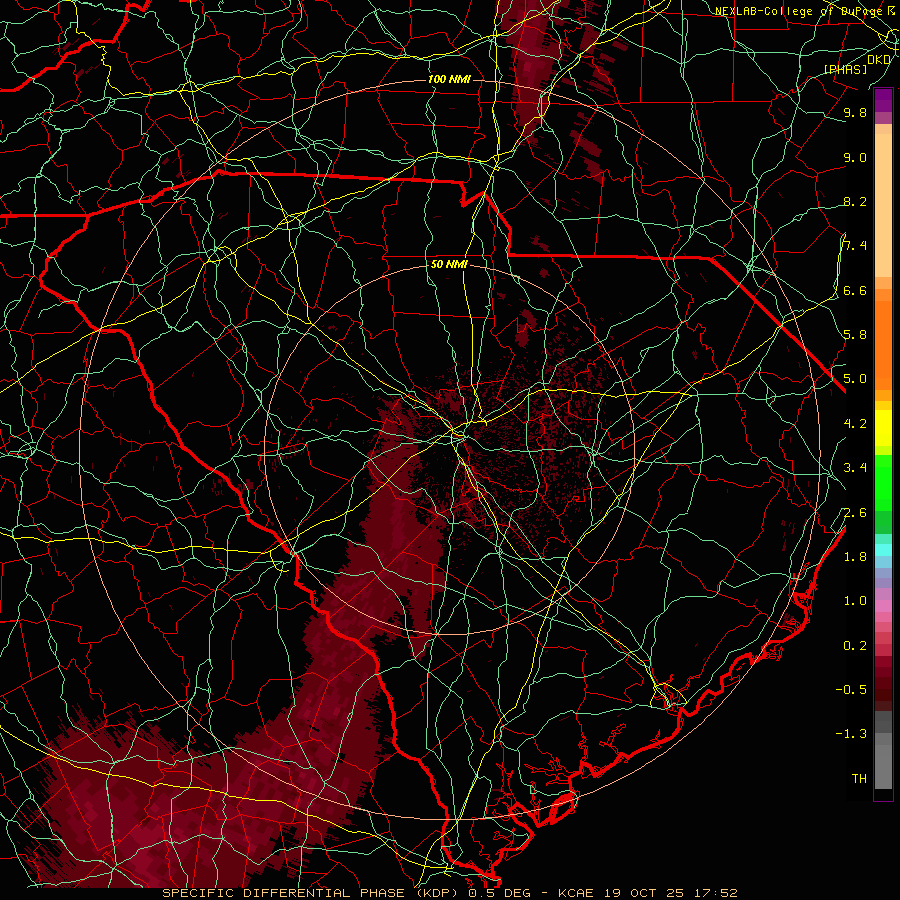900x900 pixels.
Task: Pick the cyan band on the color bar
Action: click(883, 550)
